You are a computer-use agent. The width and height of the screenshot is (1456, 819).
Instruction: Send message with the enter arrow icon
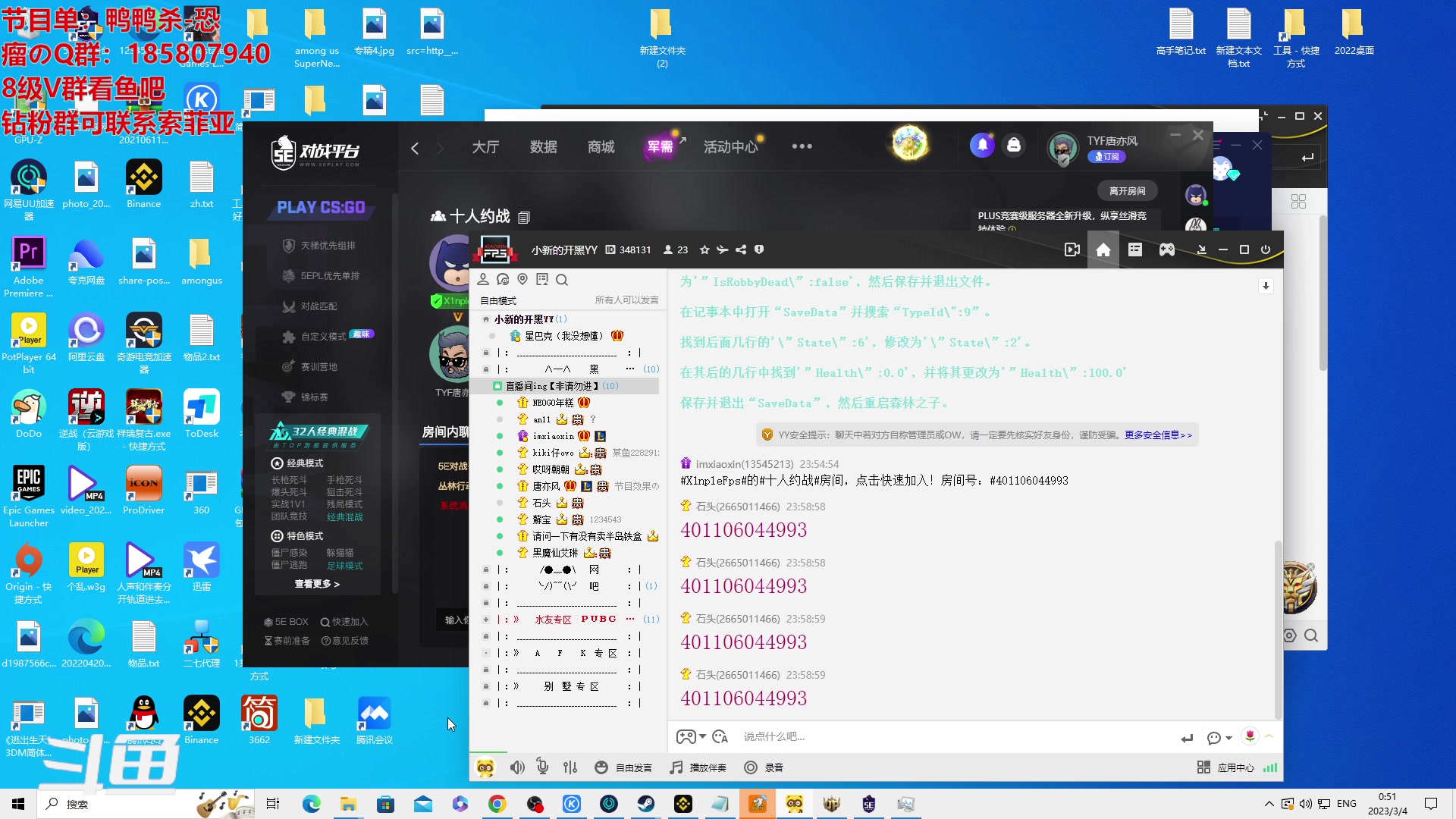[1187, 738]
